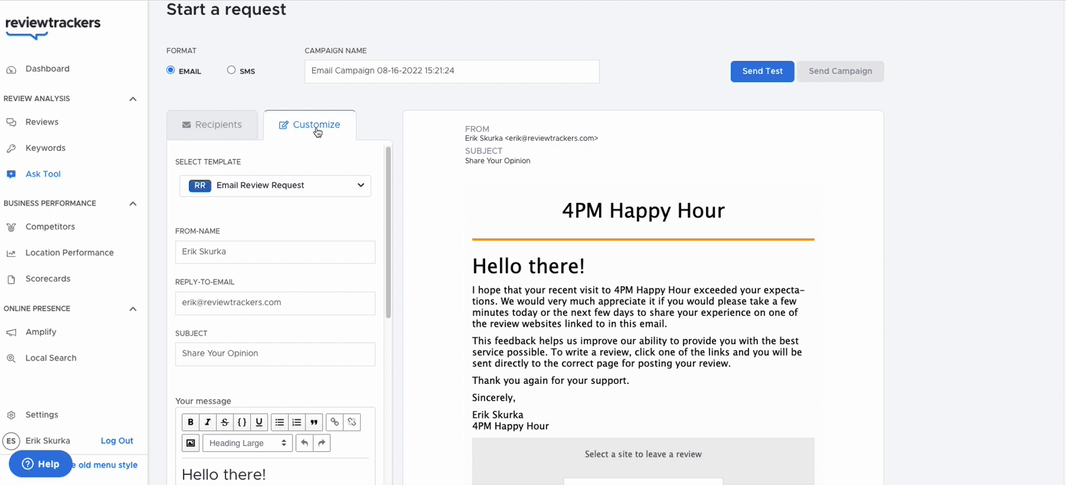Undo the last editor change

click(x=305, y=443)
